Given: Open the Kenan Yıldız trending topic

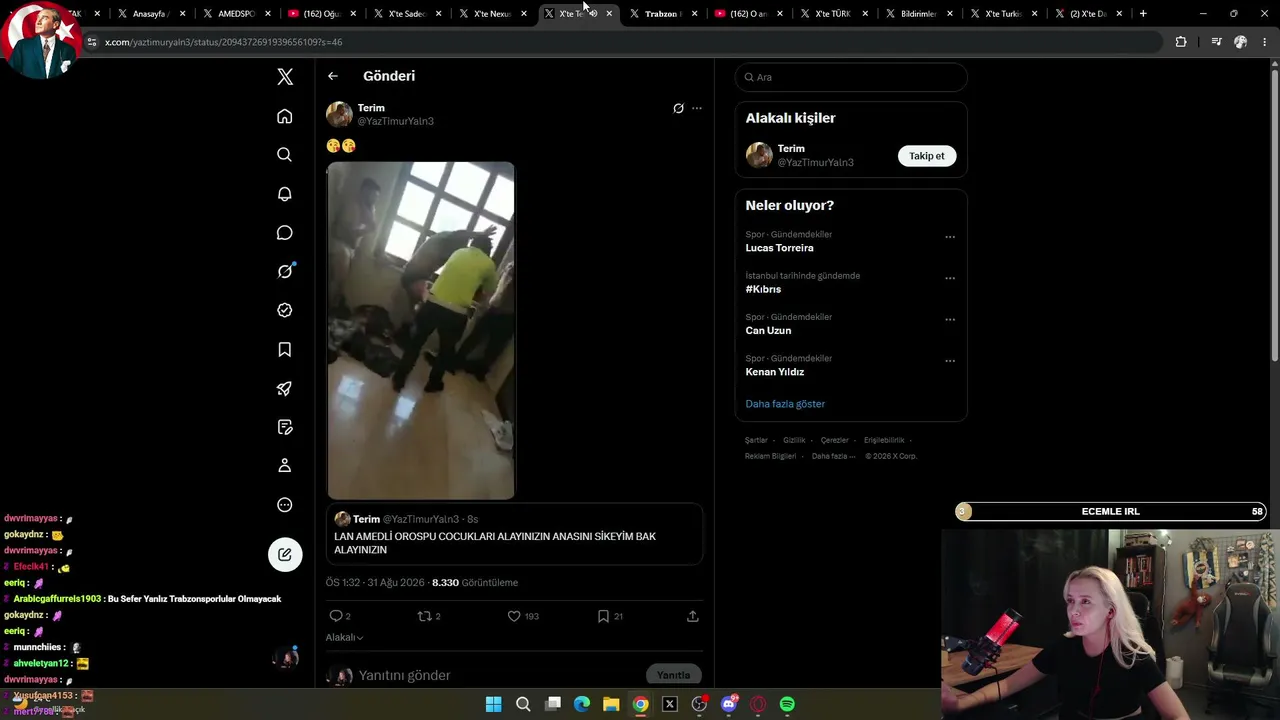Looking at the screenshot, I should coord(775,372).
